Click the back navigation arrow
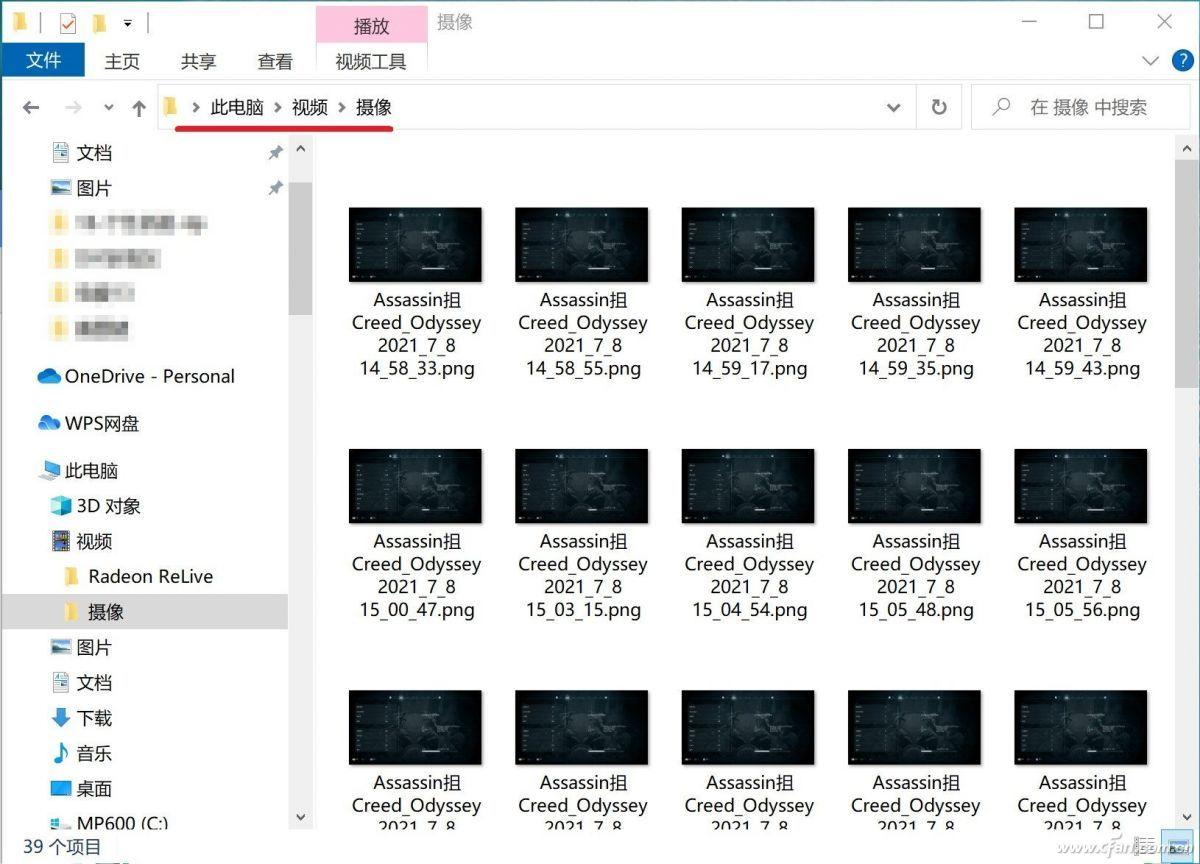Image resolution: width=1200 pixels, height=864 pixels. click(30, 107)
